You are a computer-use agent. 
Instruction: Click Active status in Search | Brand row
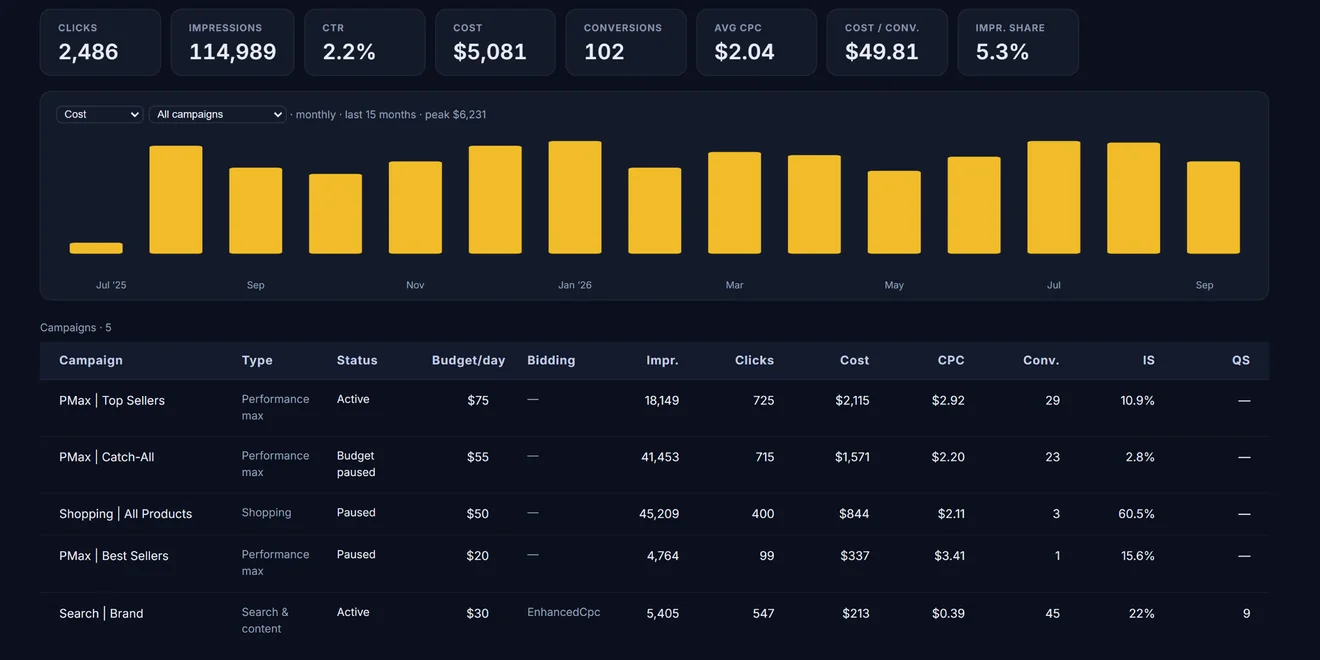pos(353,612)
